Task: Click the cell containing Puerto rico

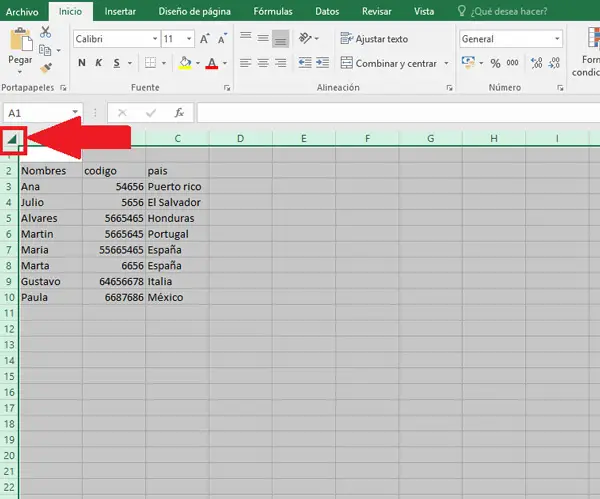Action: point(177,186)
